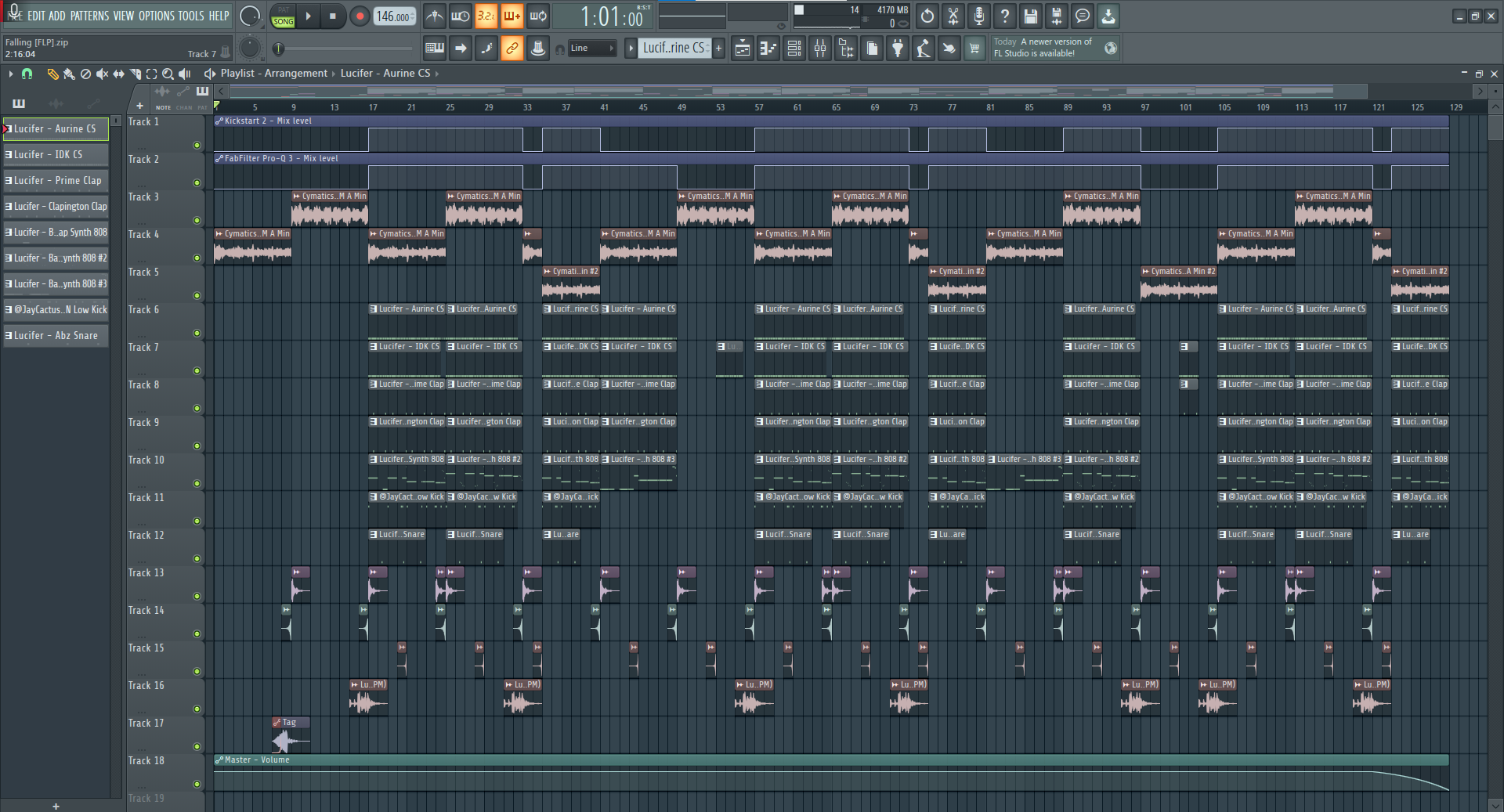The height and width of the screenshot is (812, 1504).
Task: Pick the Zoom magnifier tool
Action: coord(168,74)
